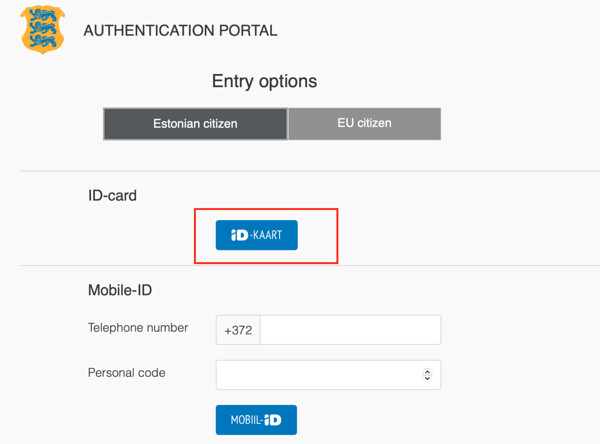Click the MOBIIL text on the blue button

(x=245, y=420)
